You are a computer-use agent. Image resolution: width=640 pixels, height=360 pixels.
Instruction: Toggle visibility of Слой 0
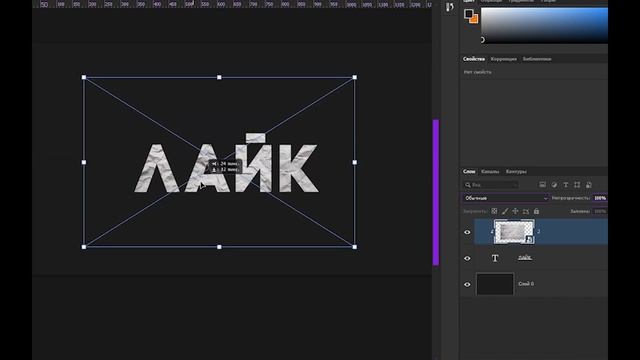pyautogui.click(x=467, y=284)
